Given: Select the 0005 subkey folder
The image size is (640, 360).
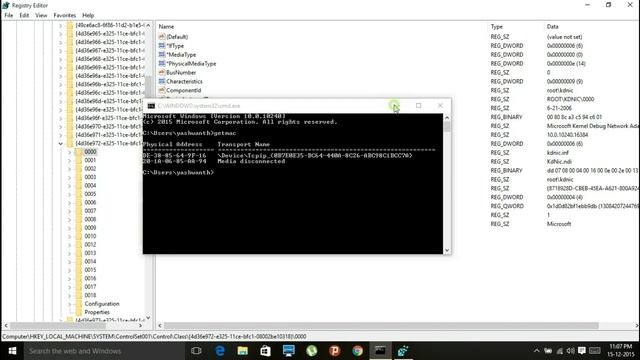Looking at the screenshot, I should coord(90,194).
